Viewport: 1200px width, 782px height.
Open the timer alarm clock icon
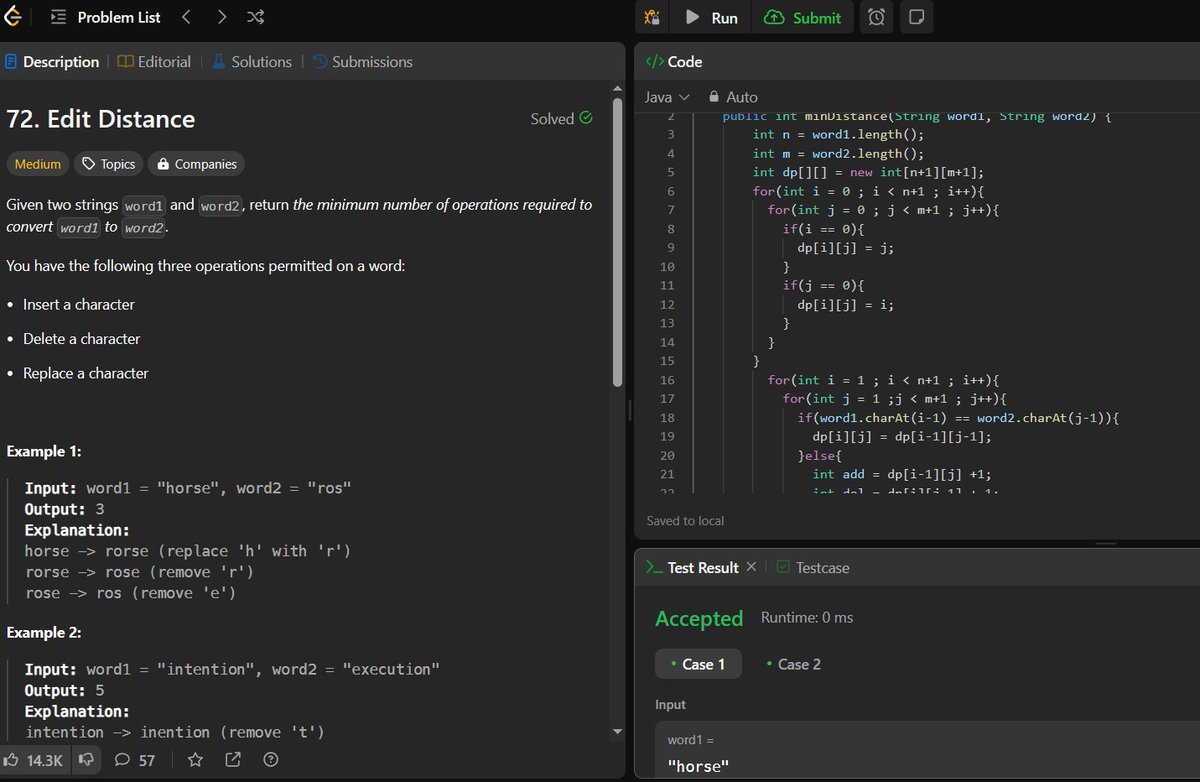(x=876, y=17)
